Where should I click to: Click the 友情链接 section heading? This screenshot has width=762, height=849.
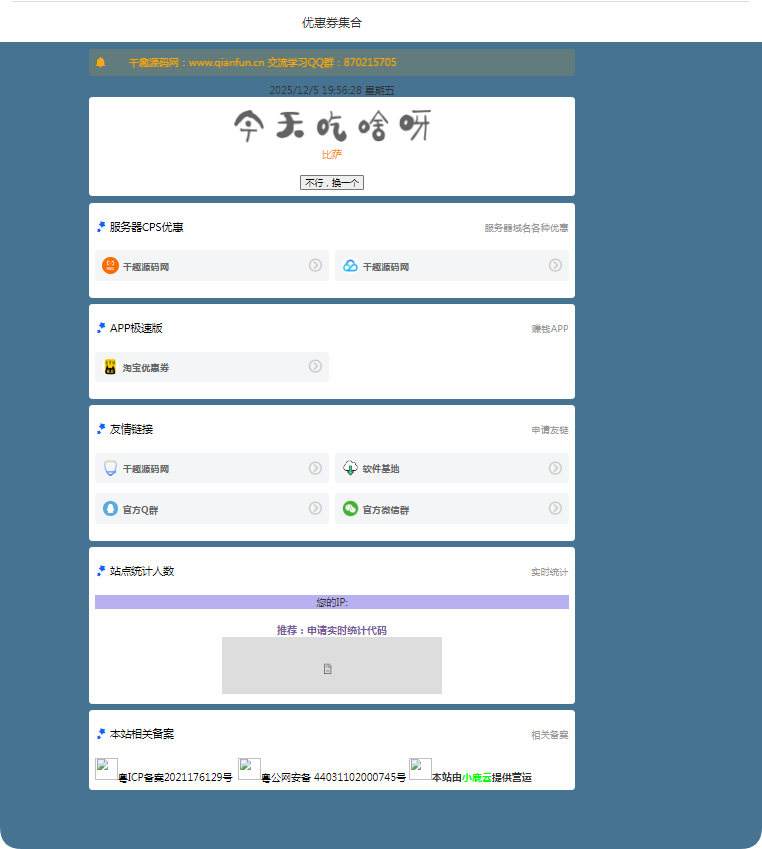point(131,429)
